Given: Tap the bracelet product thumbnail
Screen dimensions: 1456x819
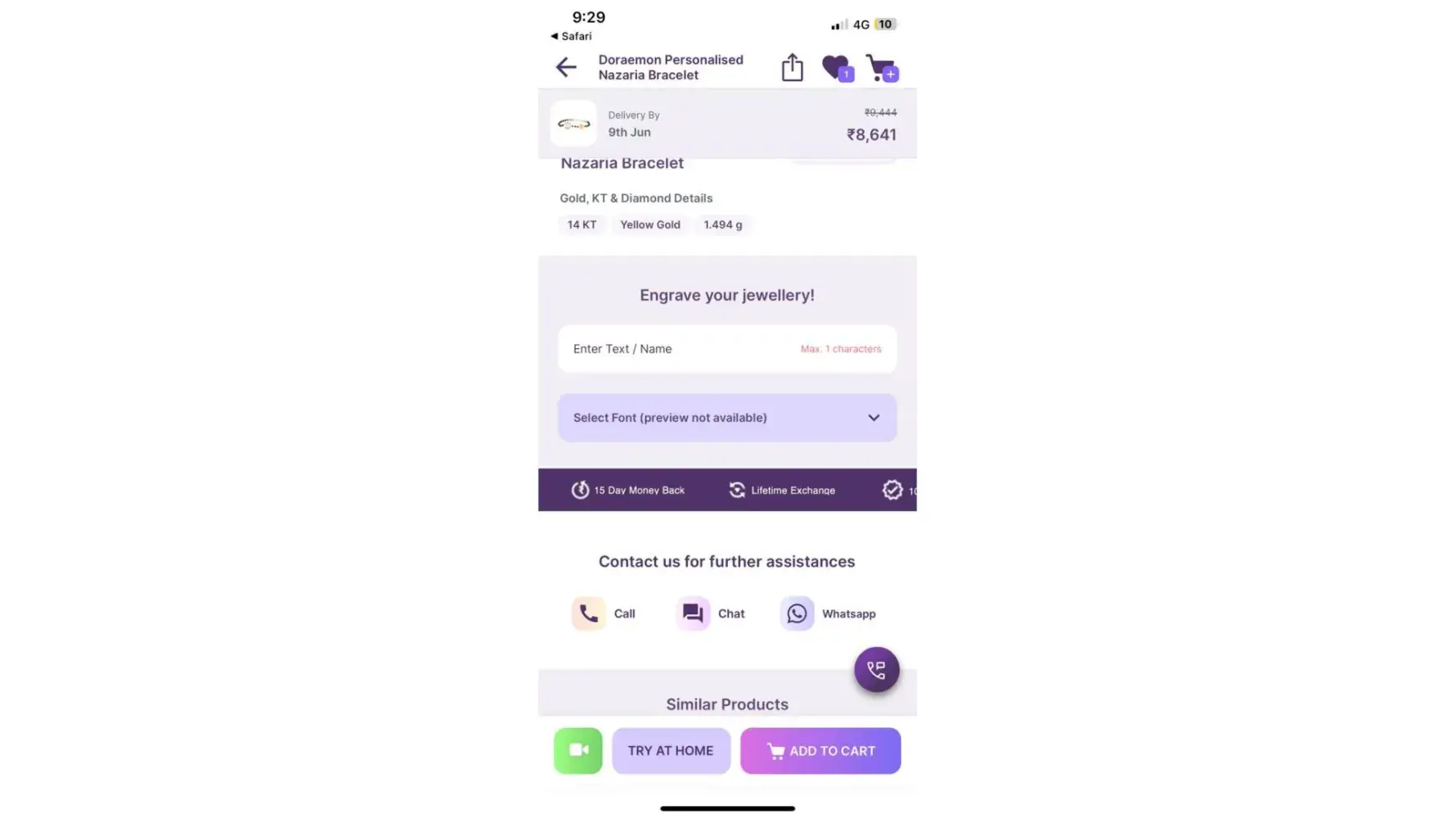Looking at the screenshot, I should pos(573,124).
